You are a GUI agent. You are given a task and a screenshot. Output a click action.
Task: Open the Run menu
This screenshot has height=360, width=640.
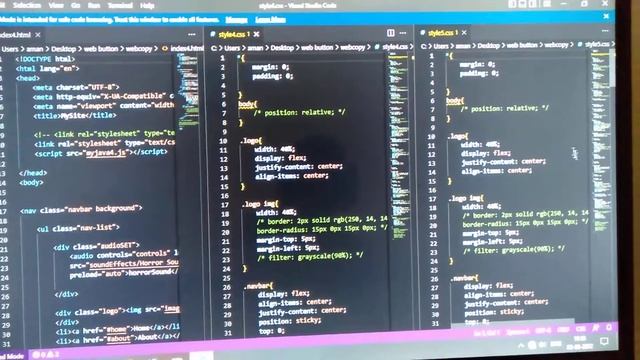(x=94, y=5)
